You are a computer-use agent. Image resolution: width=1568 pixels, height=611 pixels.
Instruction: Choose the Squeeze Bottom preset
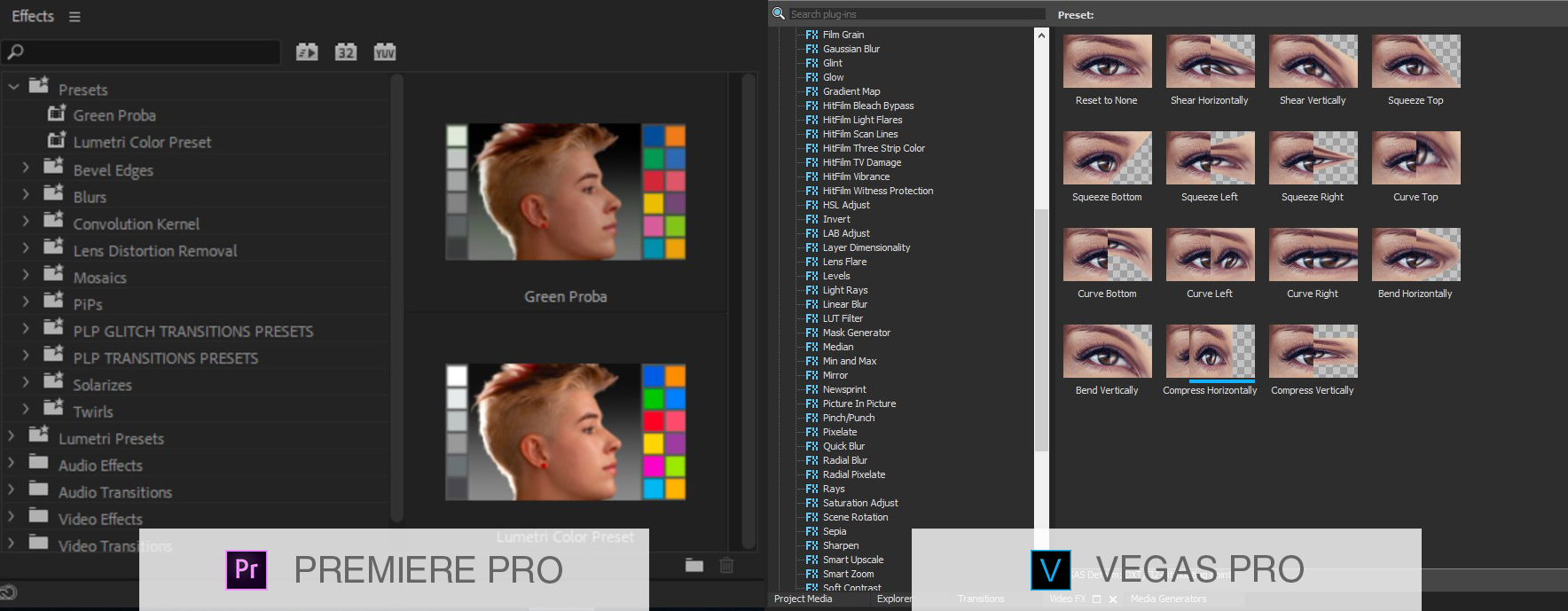(x=1107, y=158)
